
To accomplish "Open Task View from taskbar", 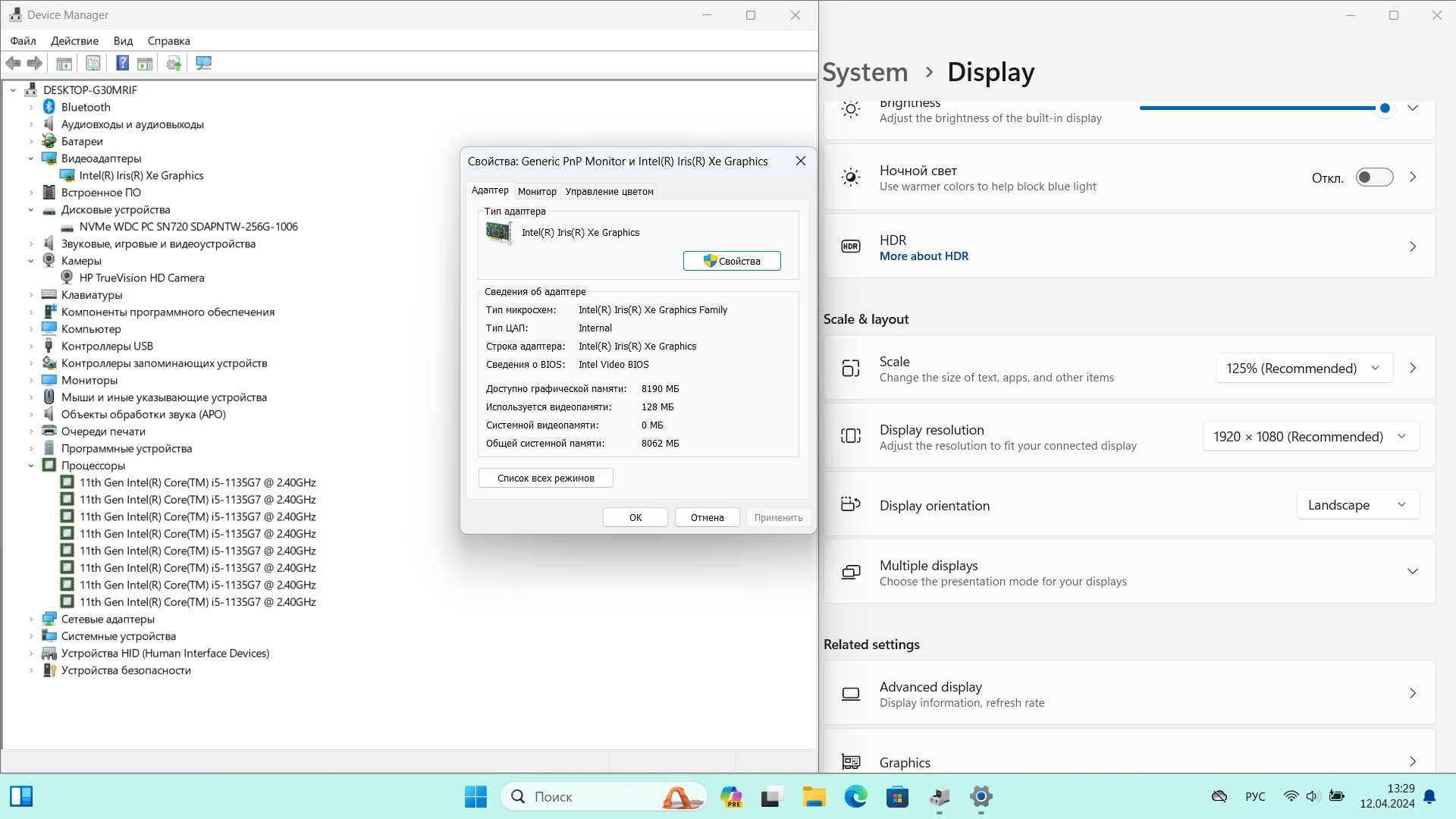I will pos(771,797).
